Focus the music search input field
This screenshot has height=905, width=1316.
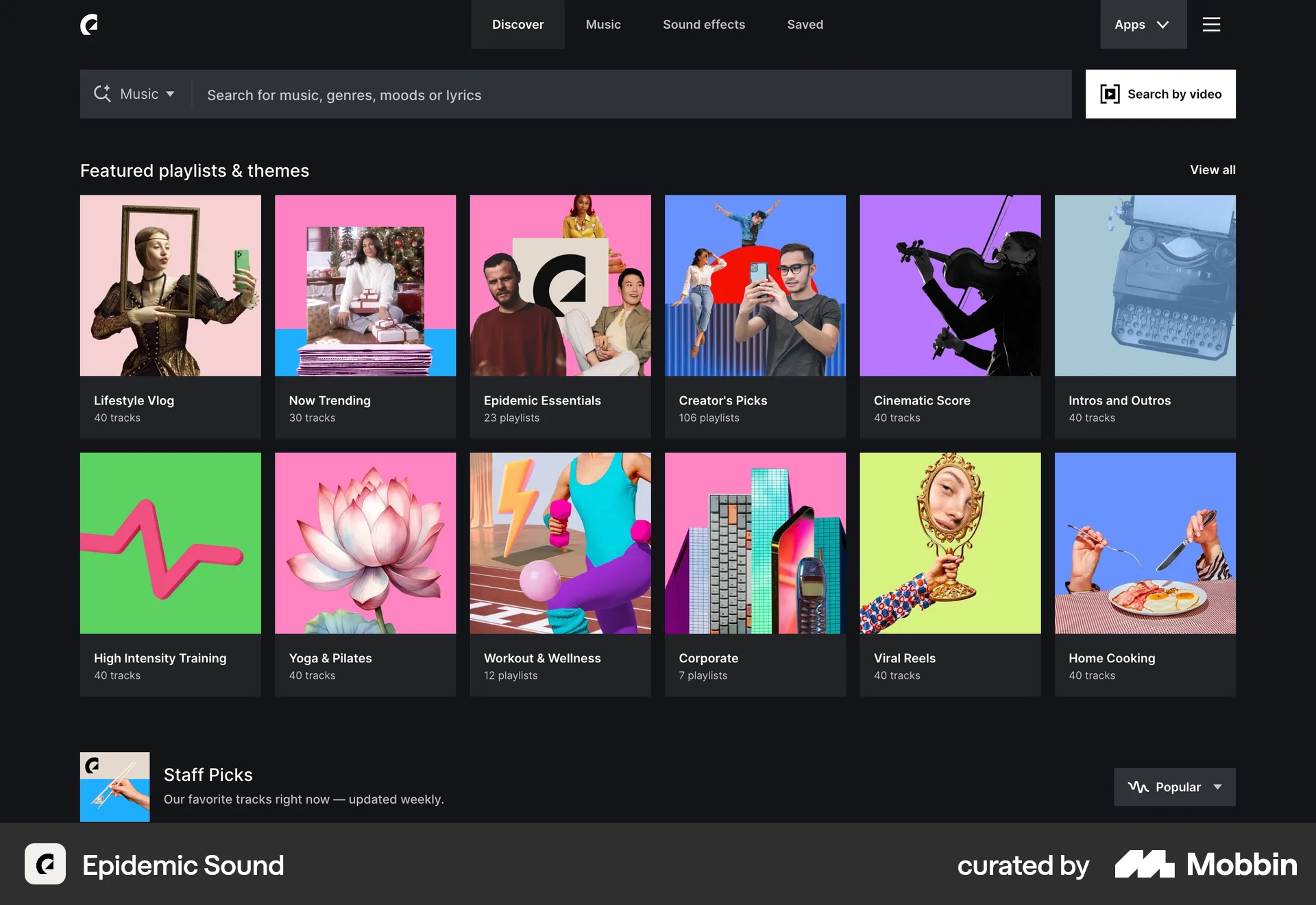click(x=631, y=95)
